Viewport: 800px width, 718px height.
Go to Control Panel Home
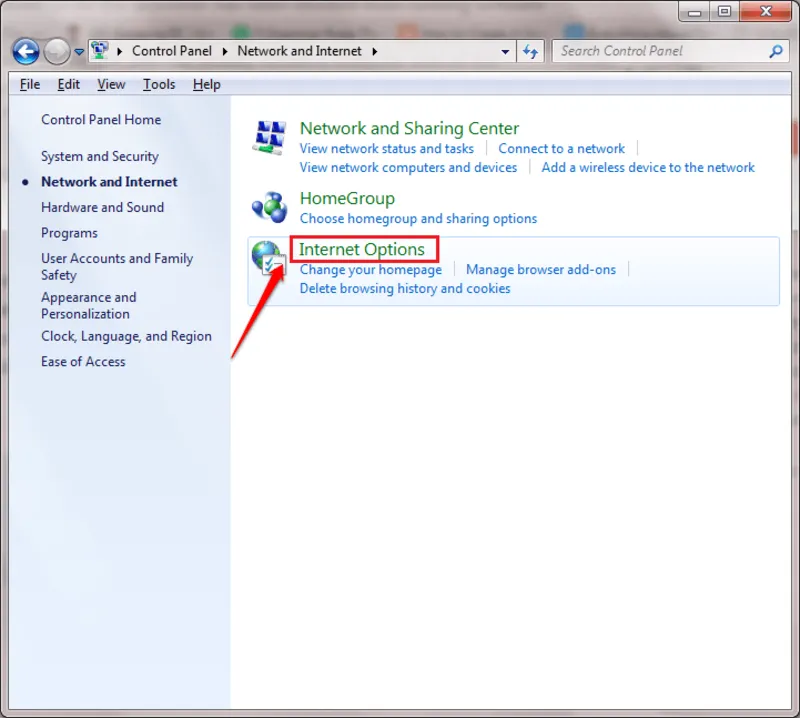[x=101, y=119]
